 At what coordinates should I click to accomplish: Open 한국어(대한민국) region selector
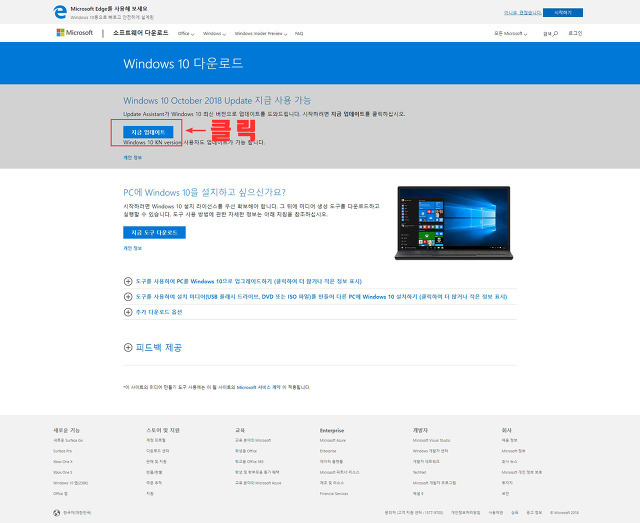point(77,513)
